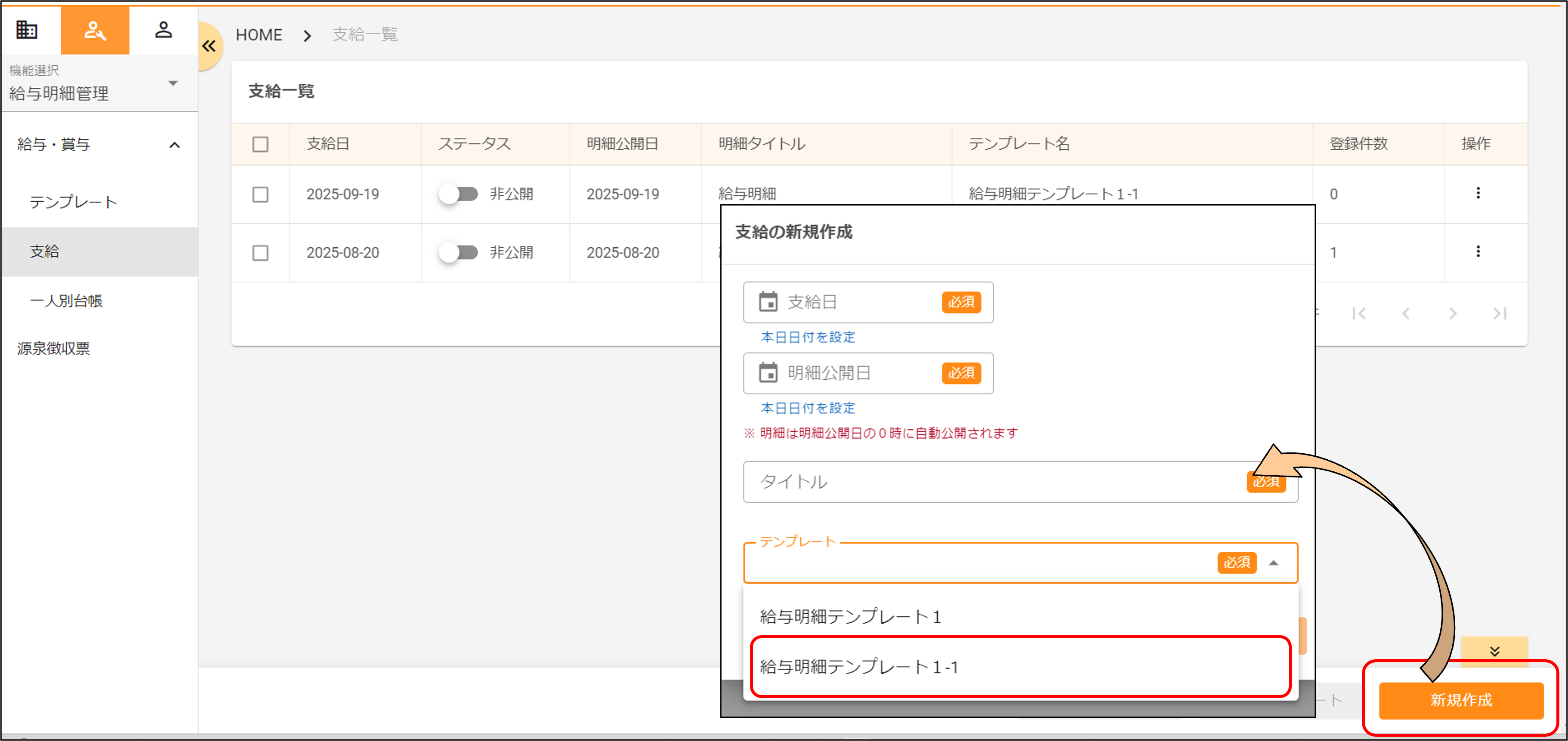
Task: Select 源泉徴収票 in the sidebar menu
Action: tap(53, 349)
